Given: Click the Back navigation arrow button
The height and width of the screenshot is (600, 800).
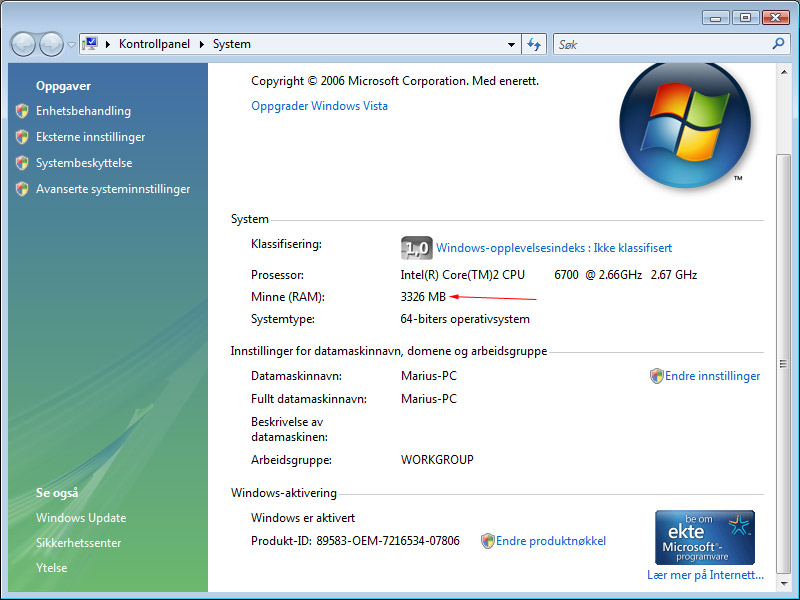Looking at the screenshot, I should tap(23, 44).
